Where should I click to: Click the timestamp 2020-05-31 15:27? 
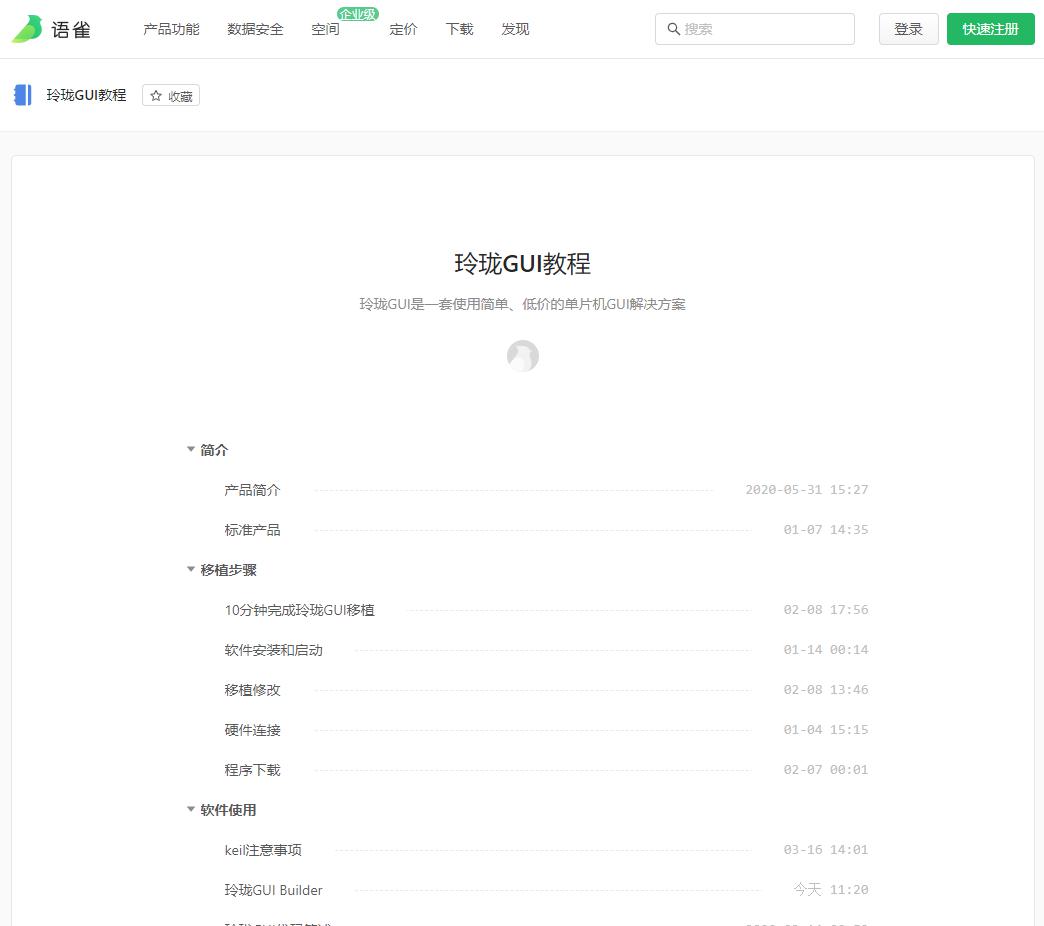pyautogui.click(x=807, y=490)
